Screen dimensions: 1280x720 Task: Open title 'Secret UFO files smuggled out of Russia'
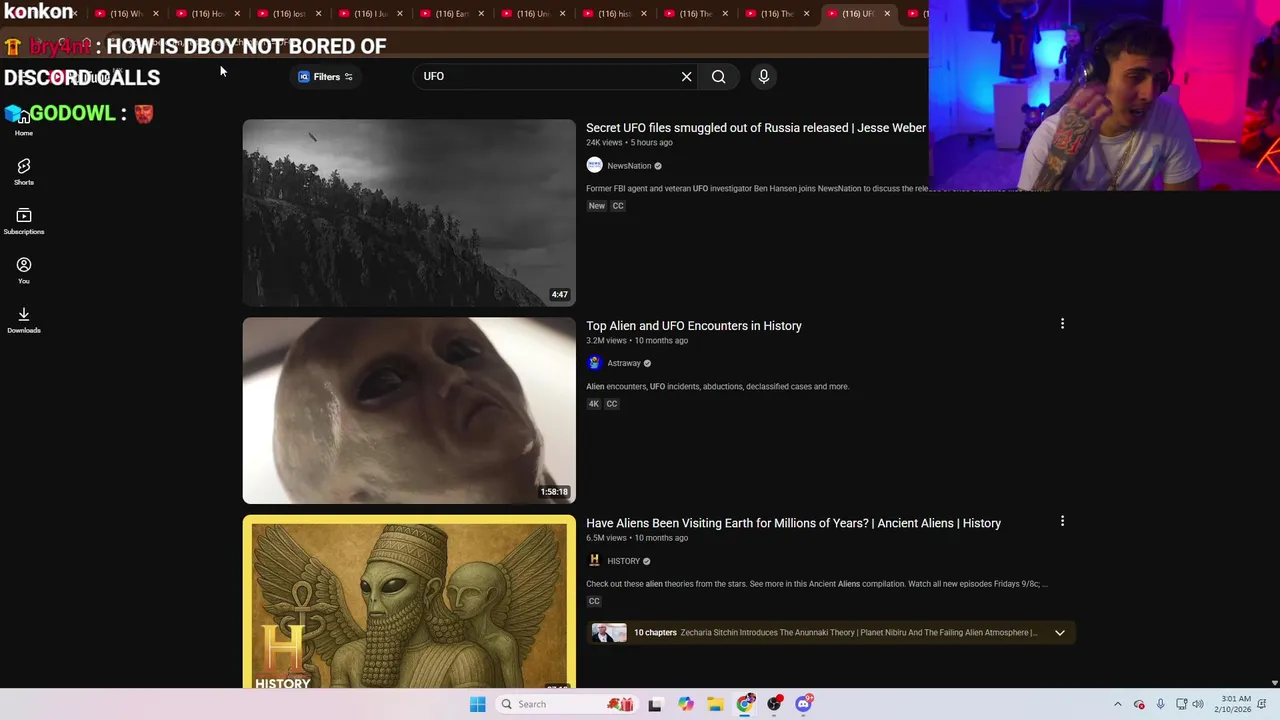click(x=755, y=128)
